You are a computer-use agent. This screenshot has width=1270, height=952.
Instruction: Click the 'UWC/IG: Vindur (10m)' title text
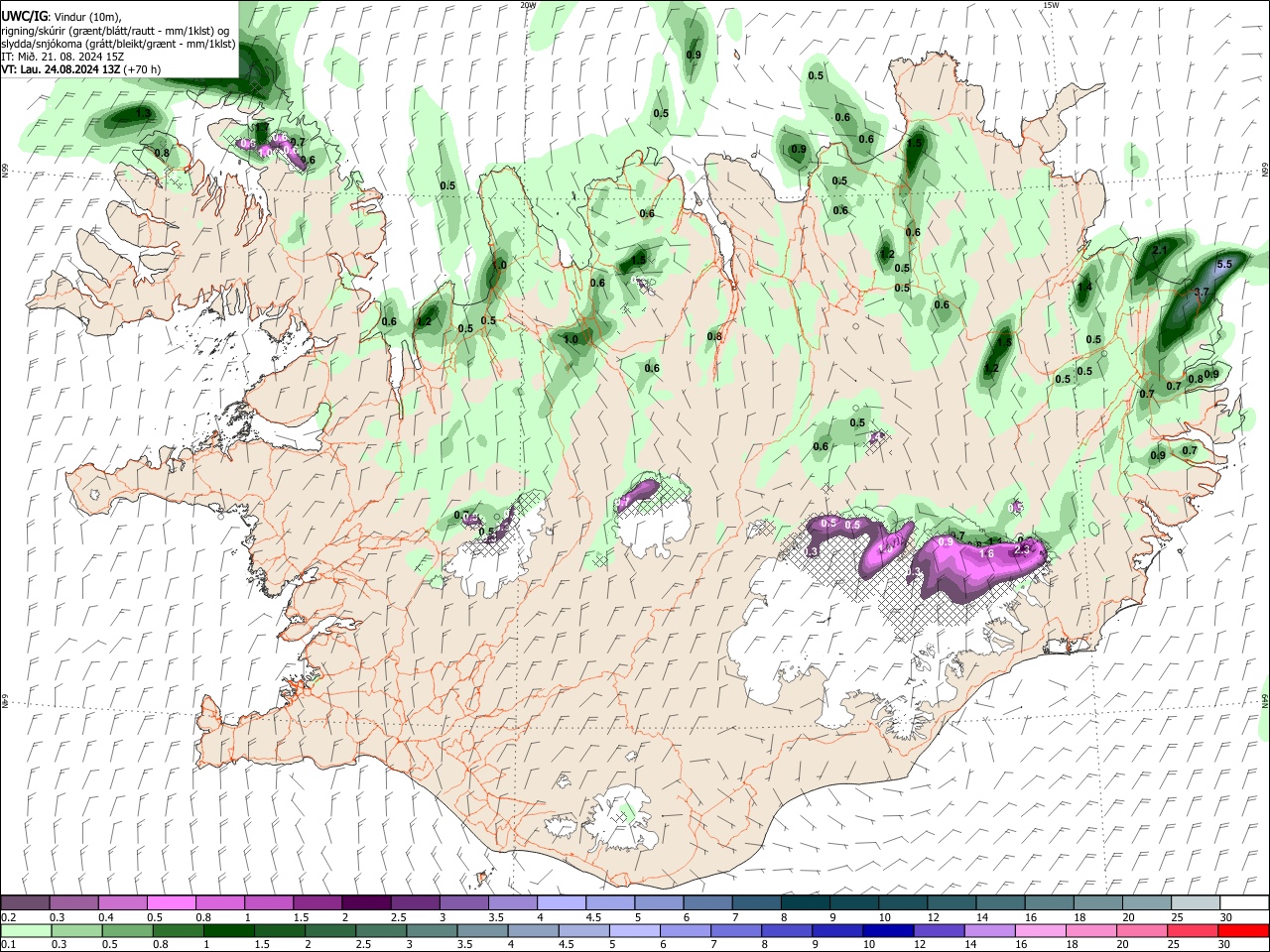[61, 16]
